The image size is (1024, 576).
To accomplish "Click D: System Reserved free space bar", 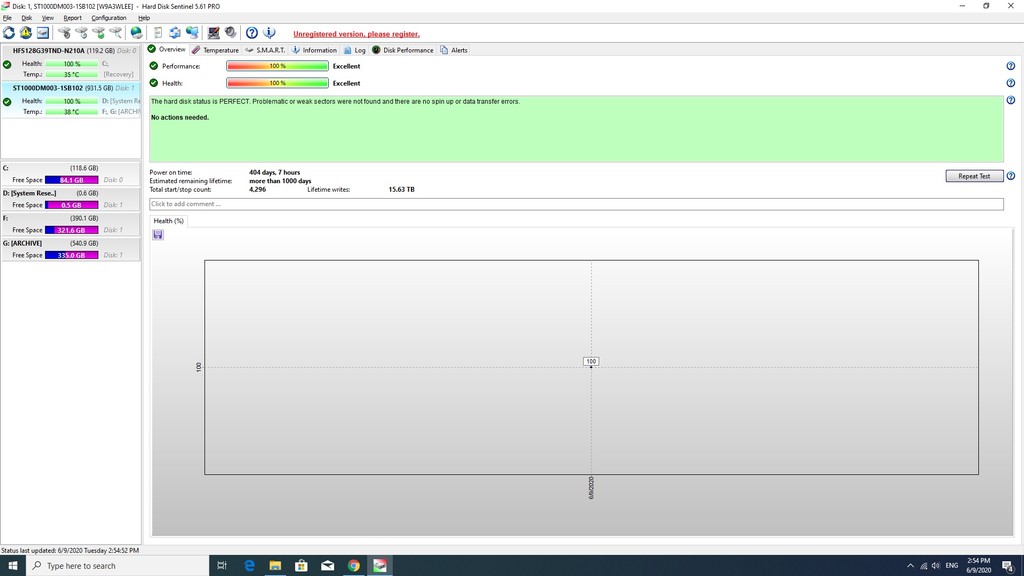I will pos(72,205).
